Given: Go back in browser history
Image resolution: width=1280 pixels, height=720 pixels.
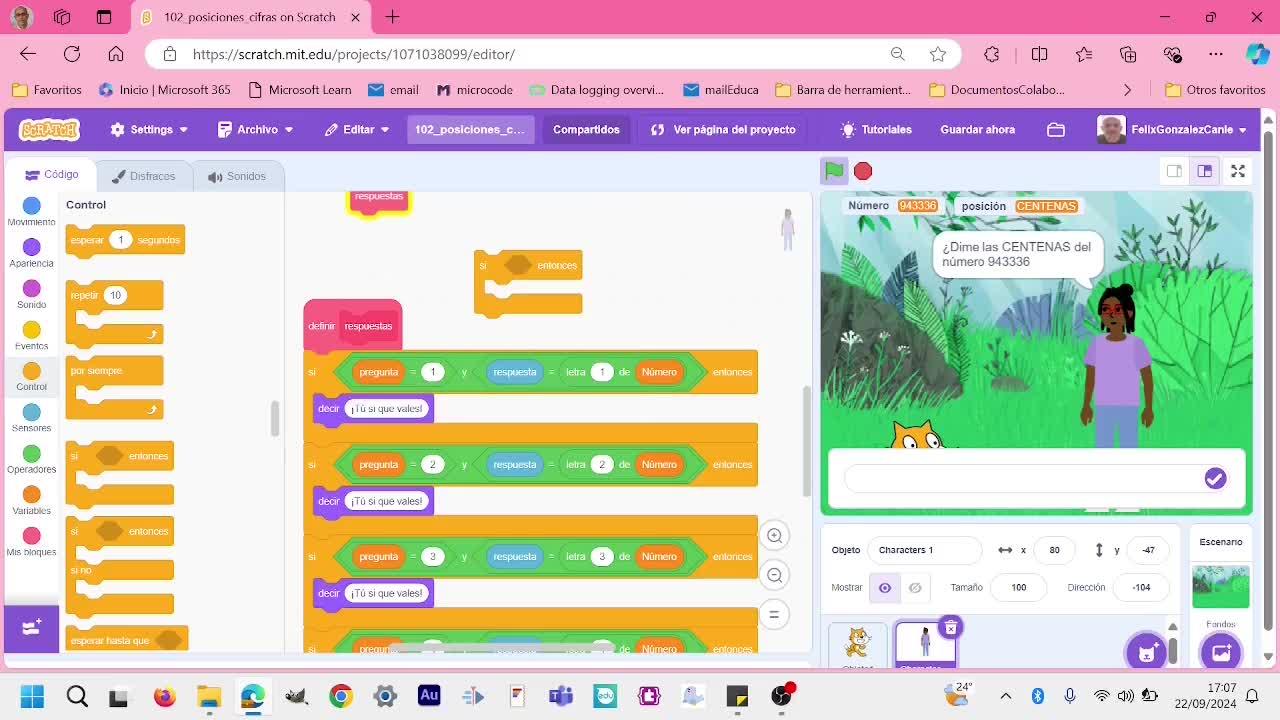Looking at the screenshot, I should (x=28, y=54).
